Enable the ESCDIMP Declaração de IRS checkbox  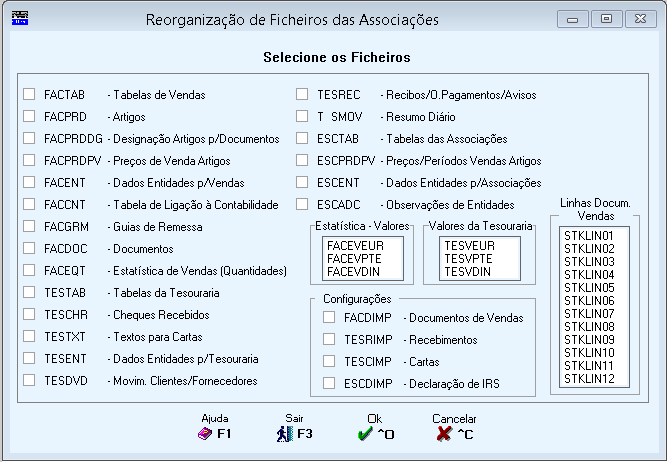[x=329, y=383]
